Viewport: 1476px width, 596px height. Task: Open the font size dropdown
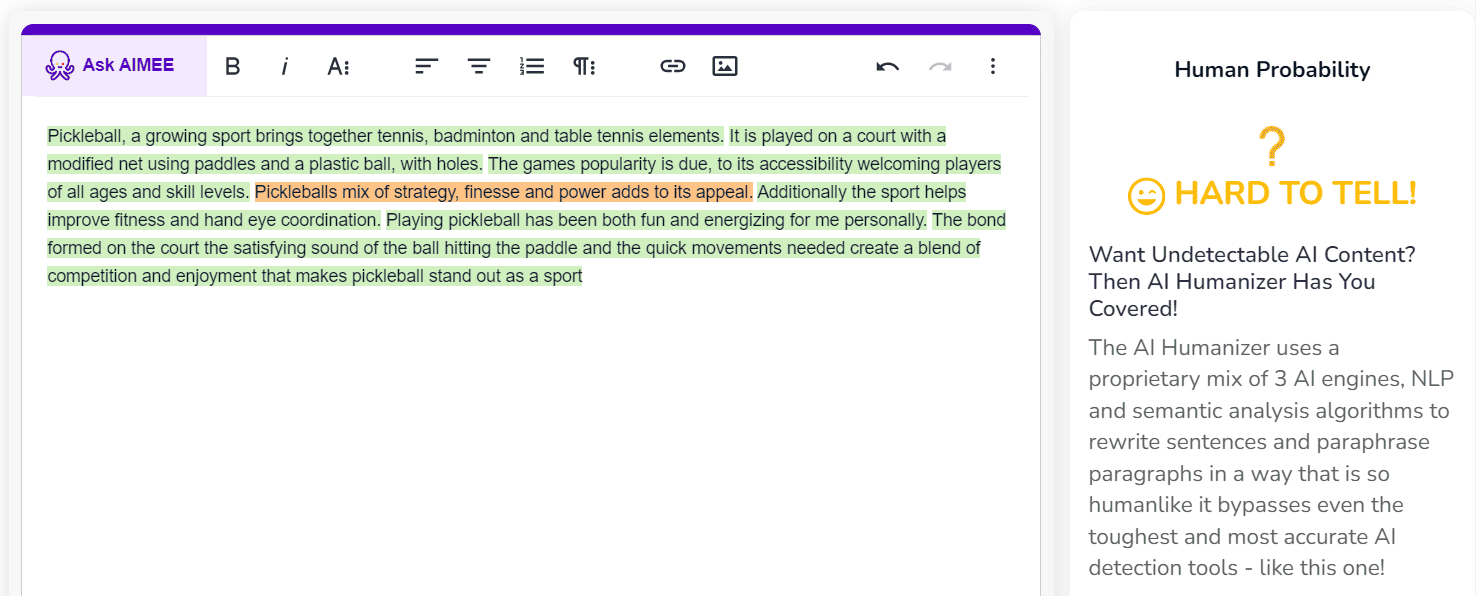click(x=338, y=66)
